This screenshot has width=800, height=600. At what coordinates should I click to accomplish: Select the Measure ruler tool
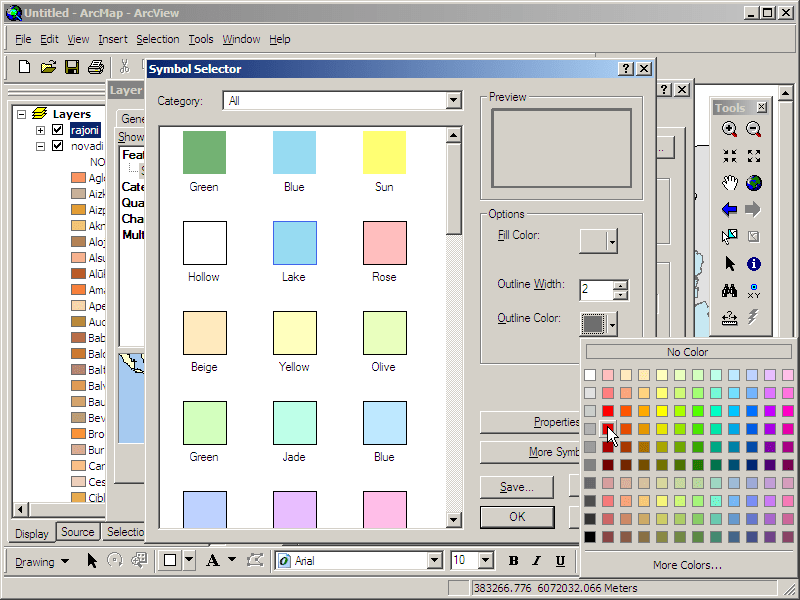click(x=730, y=318)
